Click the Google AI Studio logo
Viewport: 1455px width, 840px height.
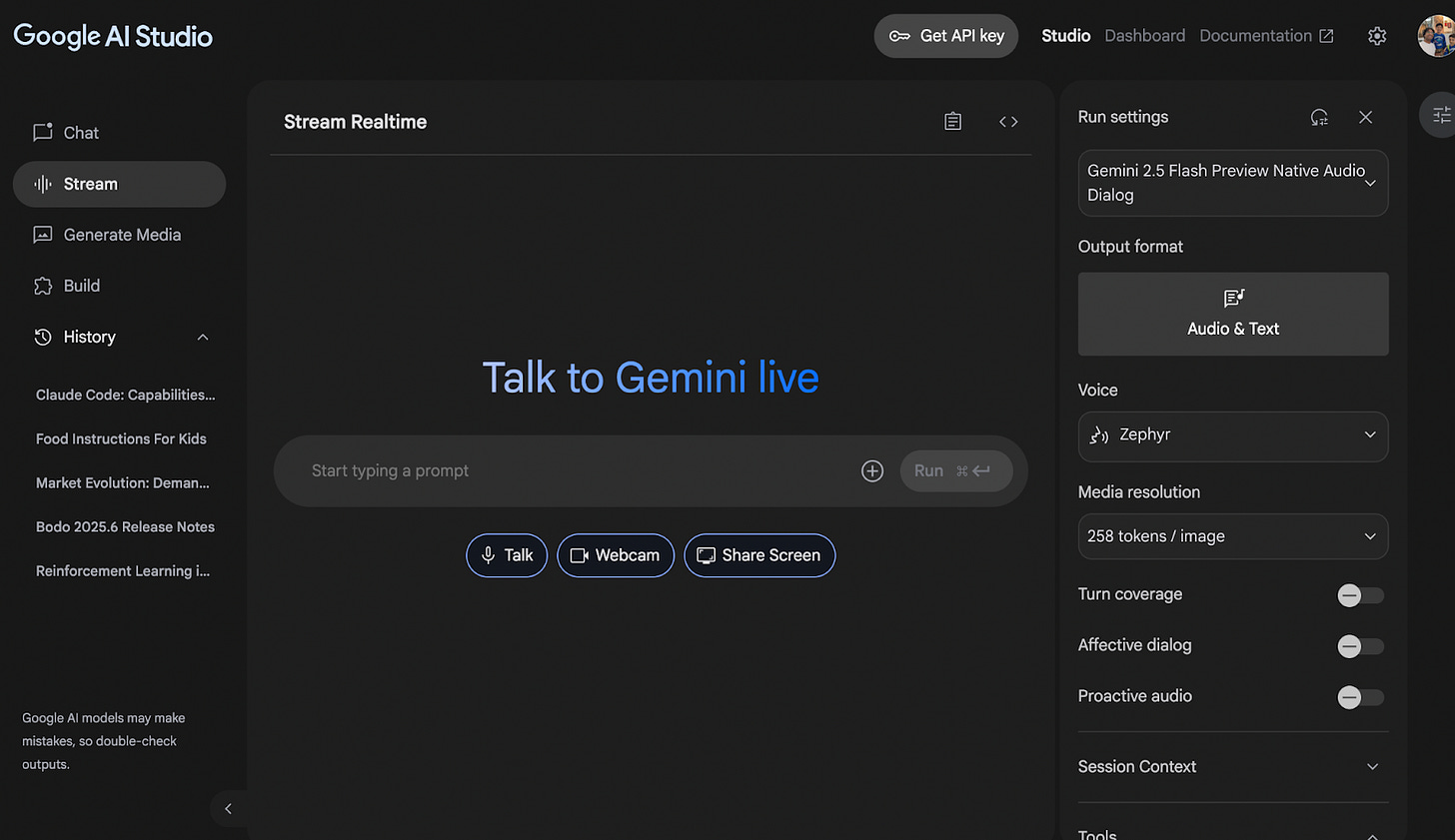point(113,36)
